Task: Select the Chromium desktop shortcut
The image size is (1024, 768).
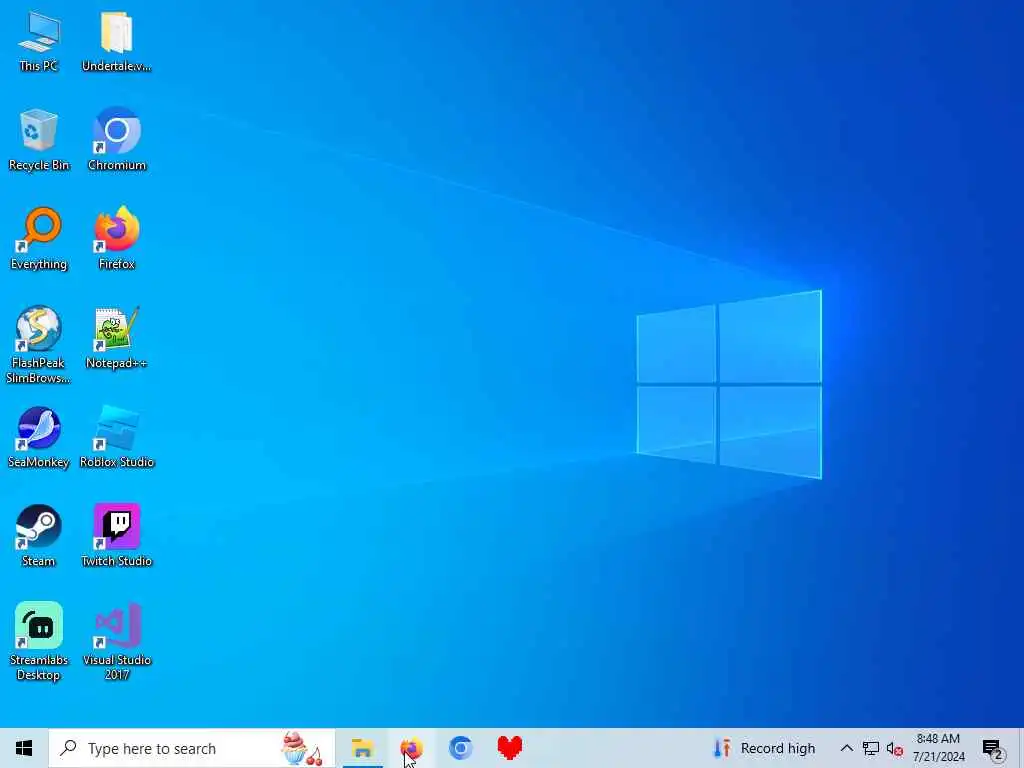Action: point(116,140)
